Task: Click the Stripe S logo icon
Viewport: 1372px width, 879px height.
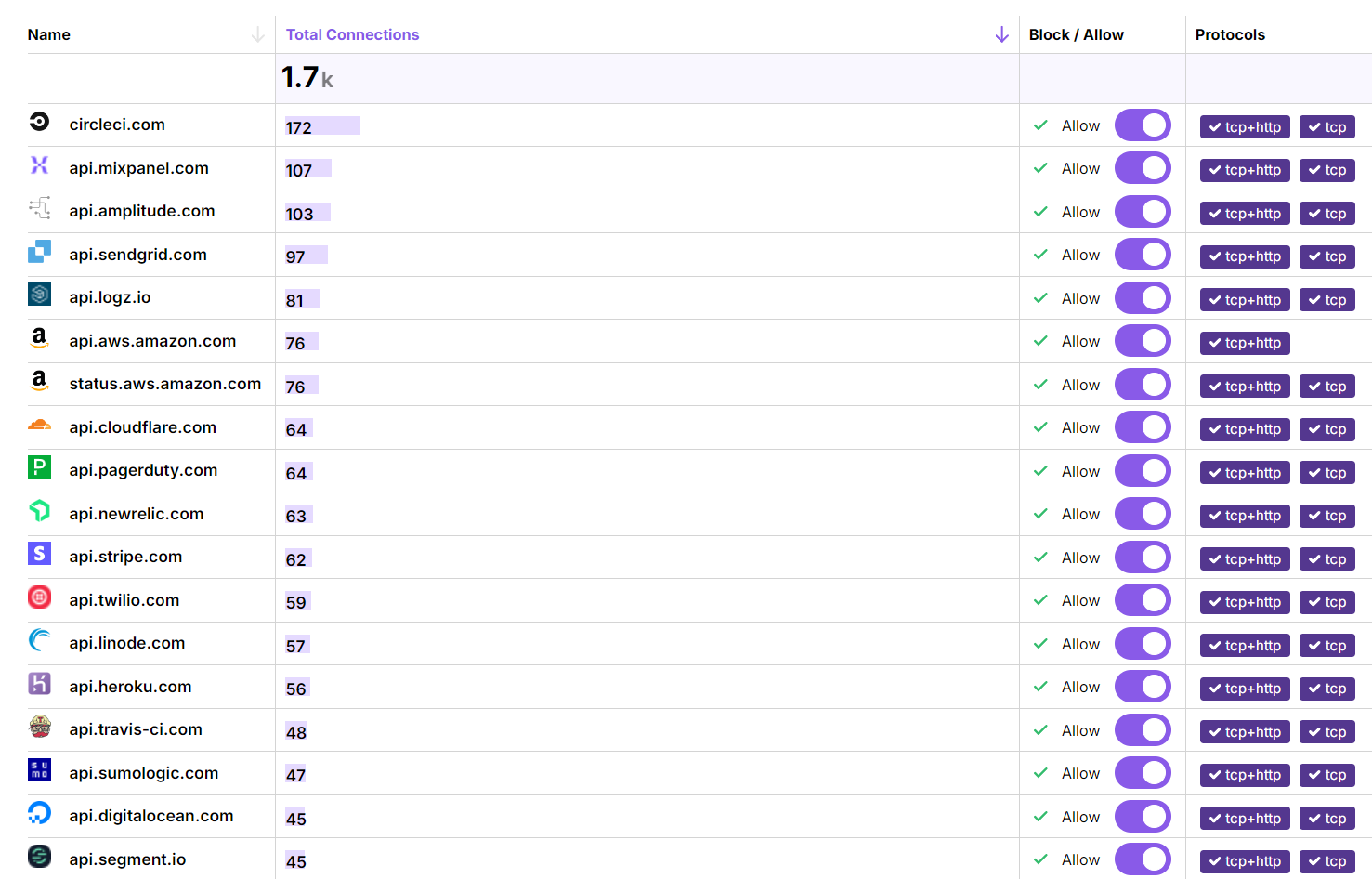Action: 39,554
